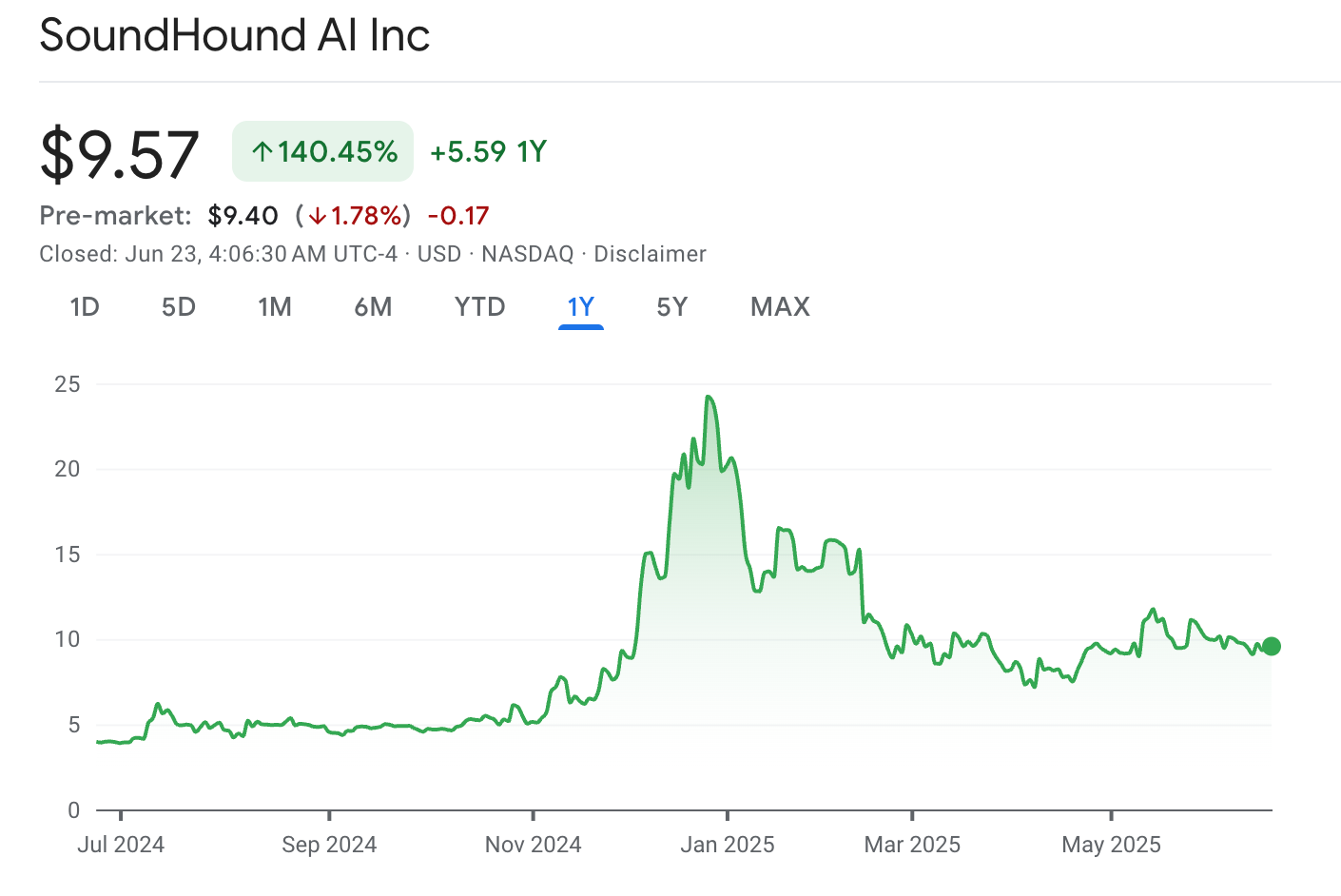The height and width of the screenshot is (896, 1341).
Task: Click the USD currency label
Action: (439, 254)
